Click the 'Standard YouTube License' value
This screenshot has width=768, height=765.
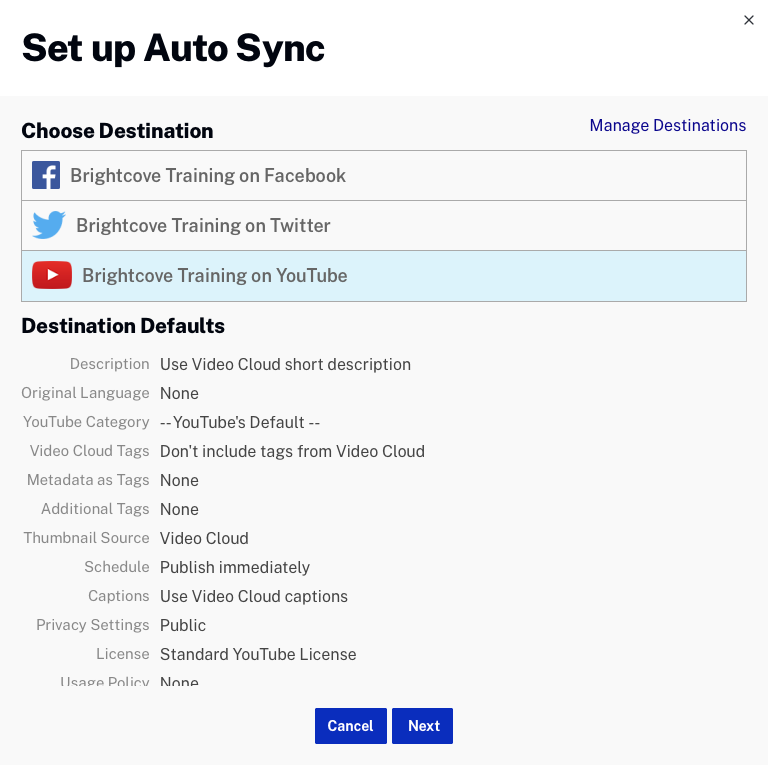(258, 654)
